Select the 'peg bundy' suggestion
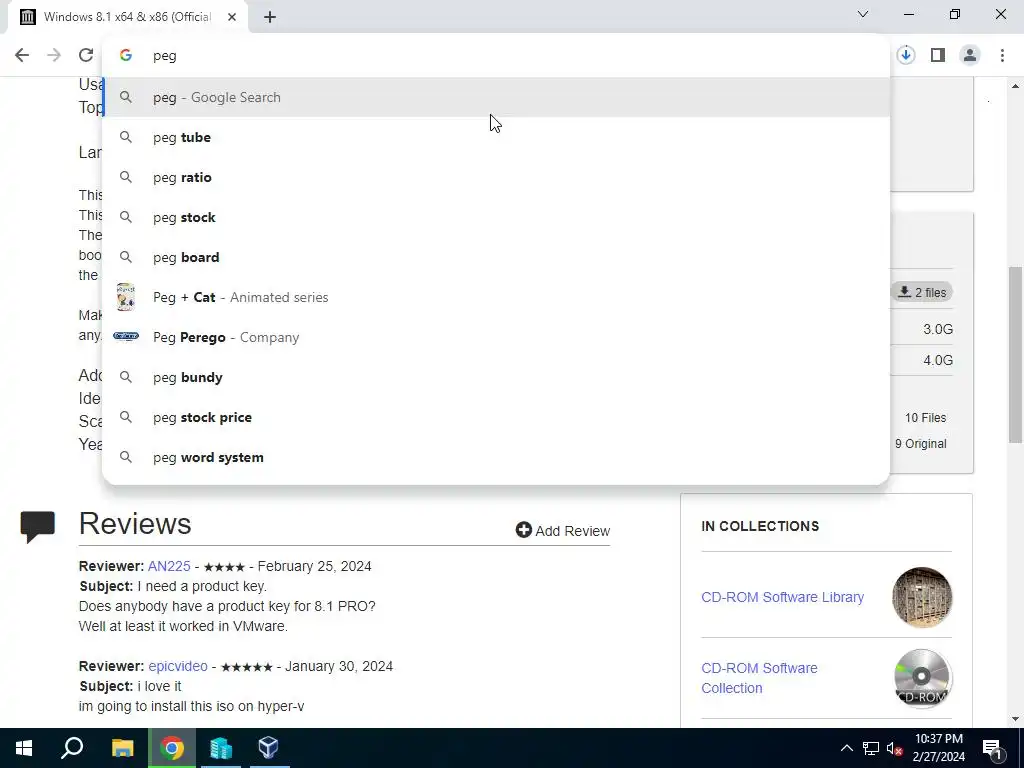The image size is (1024, 768). tap(496, 377)
